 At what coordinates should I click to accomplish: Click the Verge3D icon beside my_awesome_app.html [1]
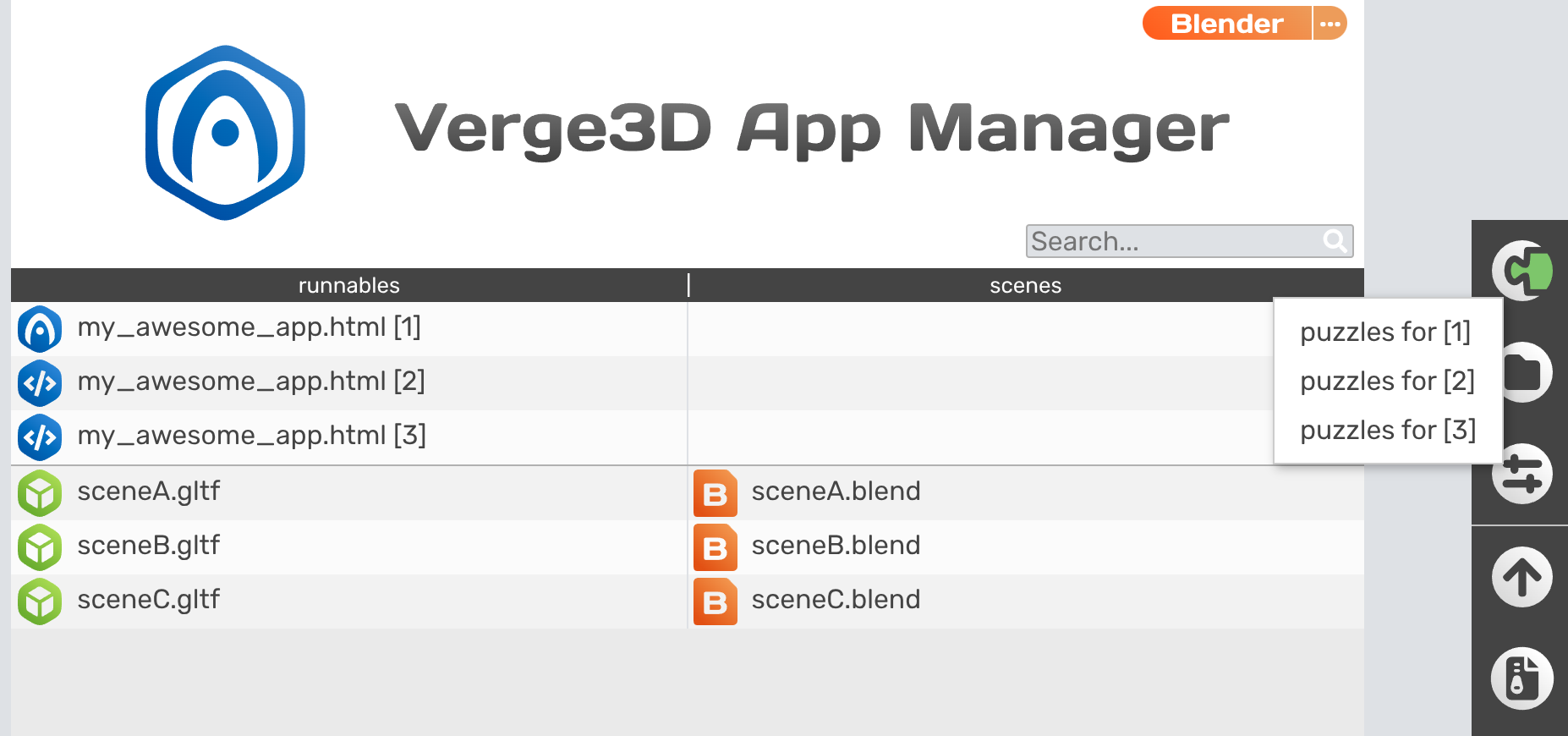[x=40, y=328]
